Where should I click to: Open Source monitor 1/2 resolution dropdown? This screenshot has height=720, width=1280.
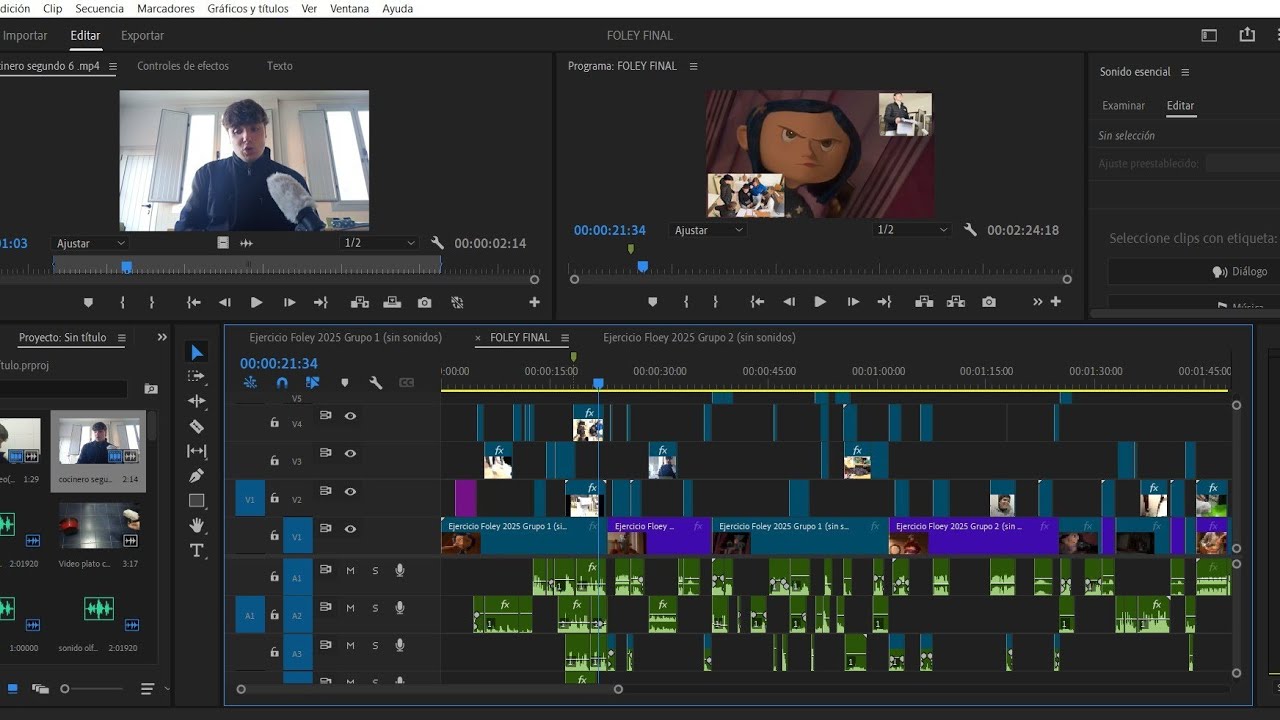(x=379, y=243)
